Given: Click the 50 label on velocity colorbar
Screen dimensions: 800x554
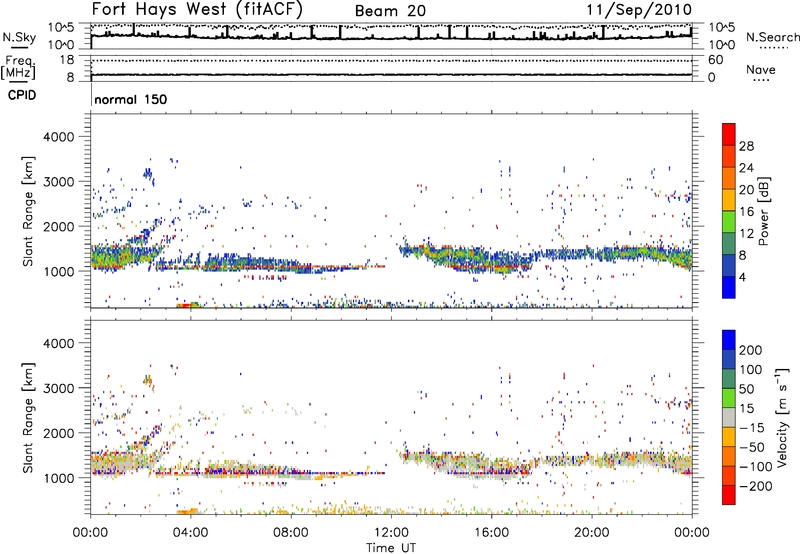Looking at the screenshot, I should [x=746, y=389].
